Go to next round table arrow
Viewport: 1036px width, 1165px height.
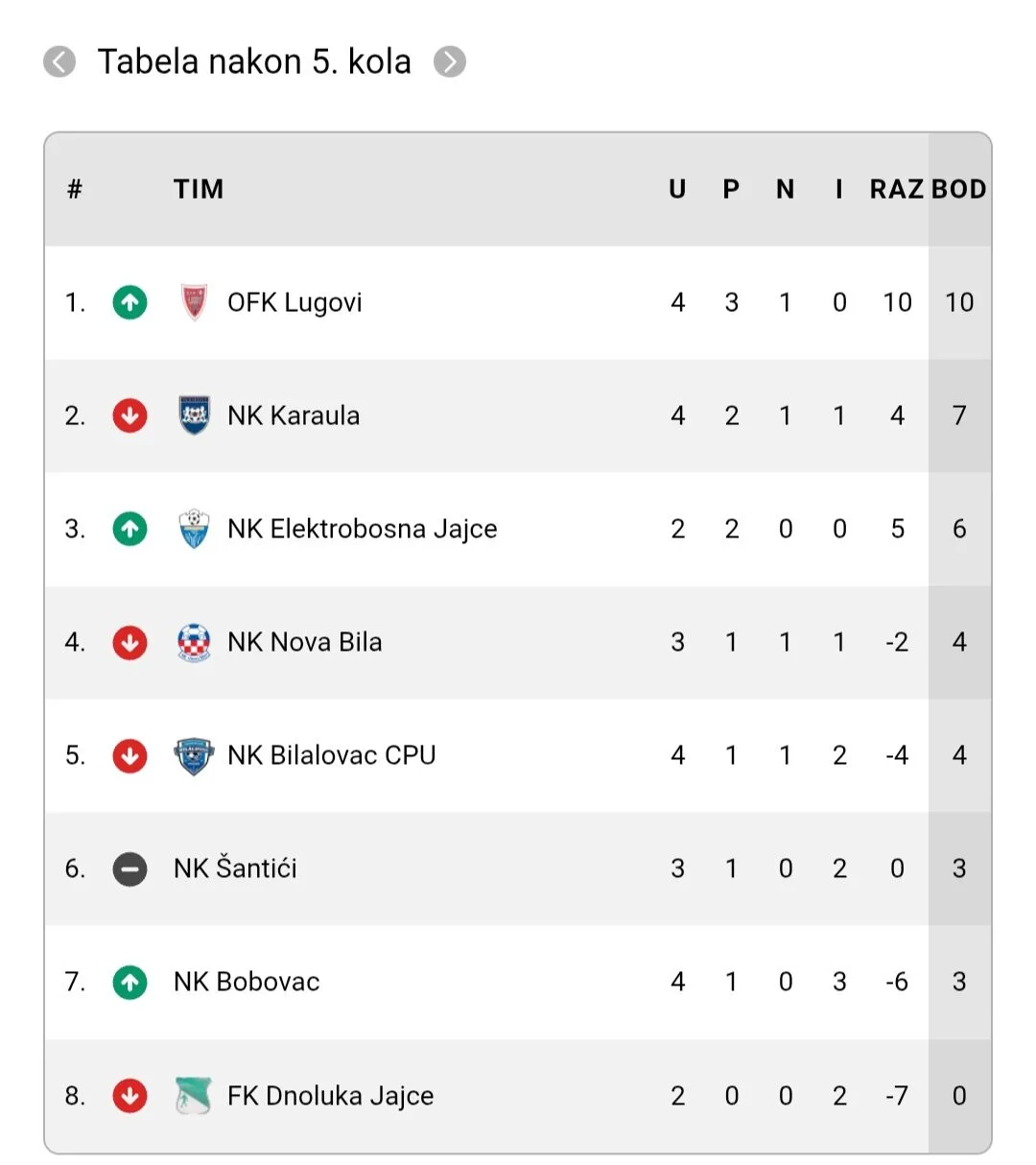450,62
